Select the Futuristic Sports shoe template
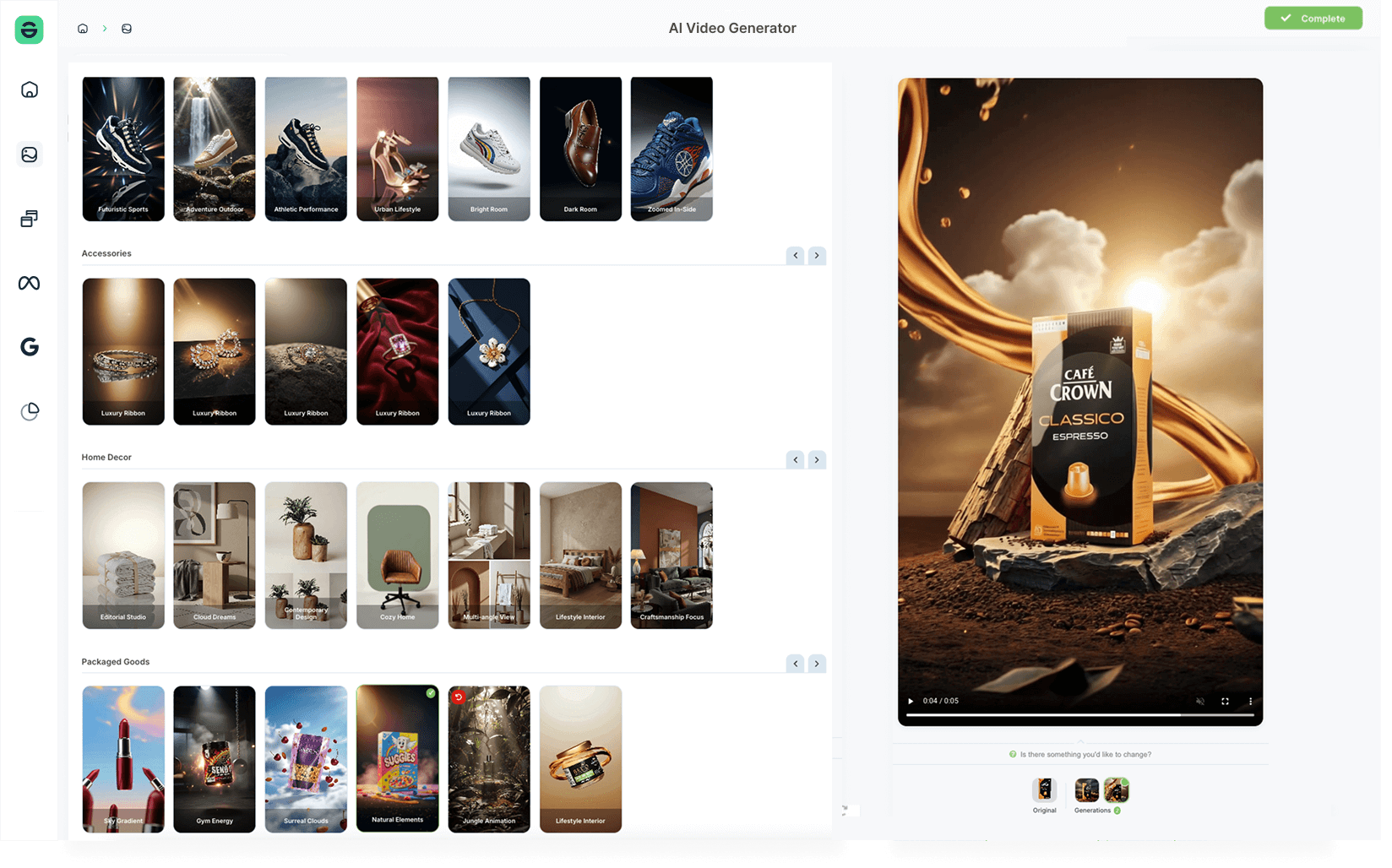1392x868 pixels. pyautogui.click(x=123, y=149)
